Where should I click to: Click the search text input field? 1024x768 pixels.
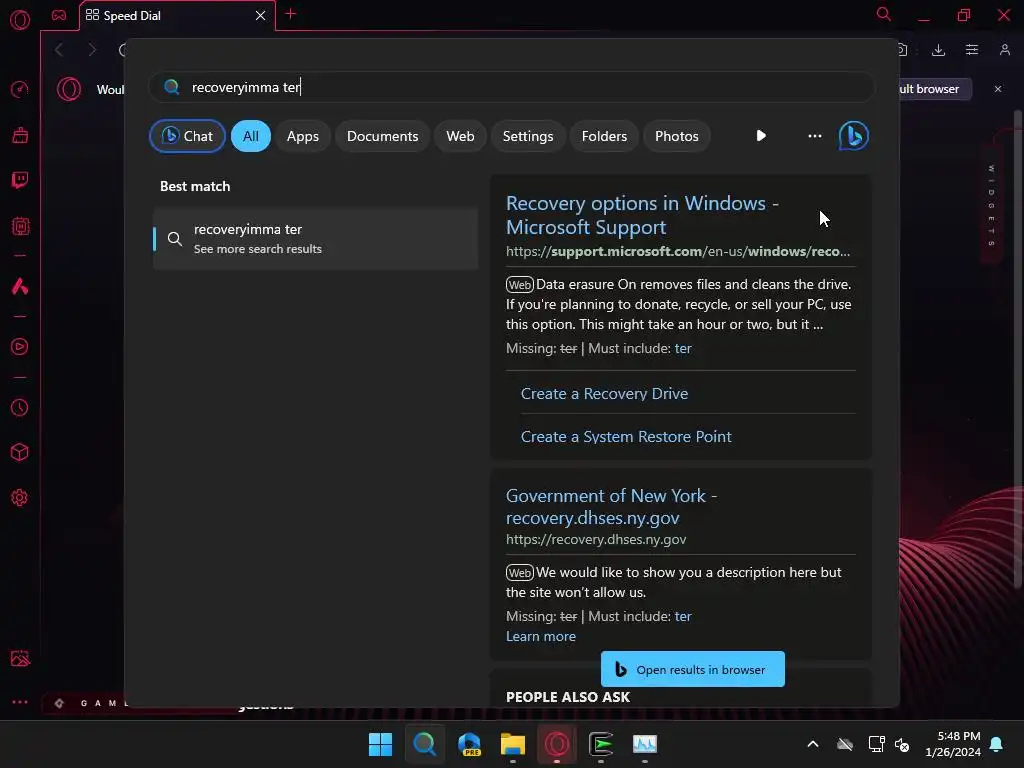point(511,87)
